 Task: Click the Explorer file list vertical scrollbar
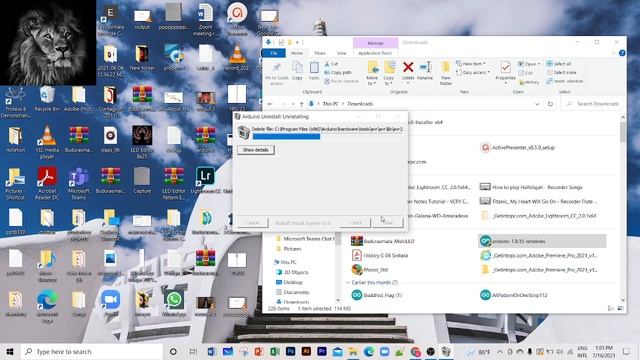(622, 208)
